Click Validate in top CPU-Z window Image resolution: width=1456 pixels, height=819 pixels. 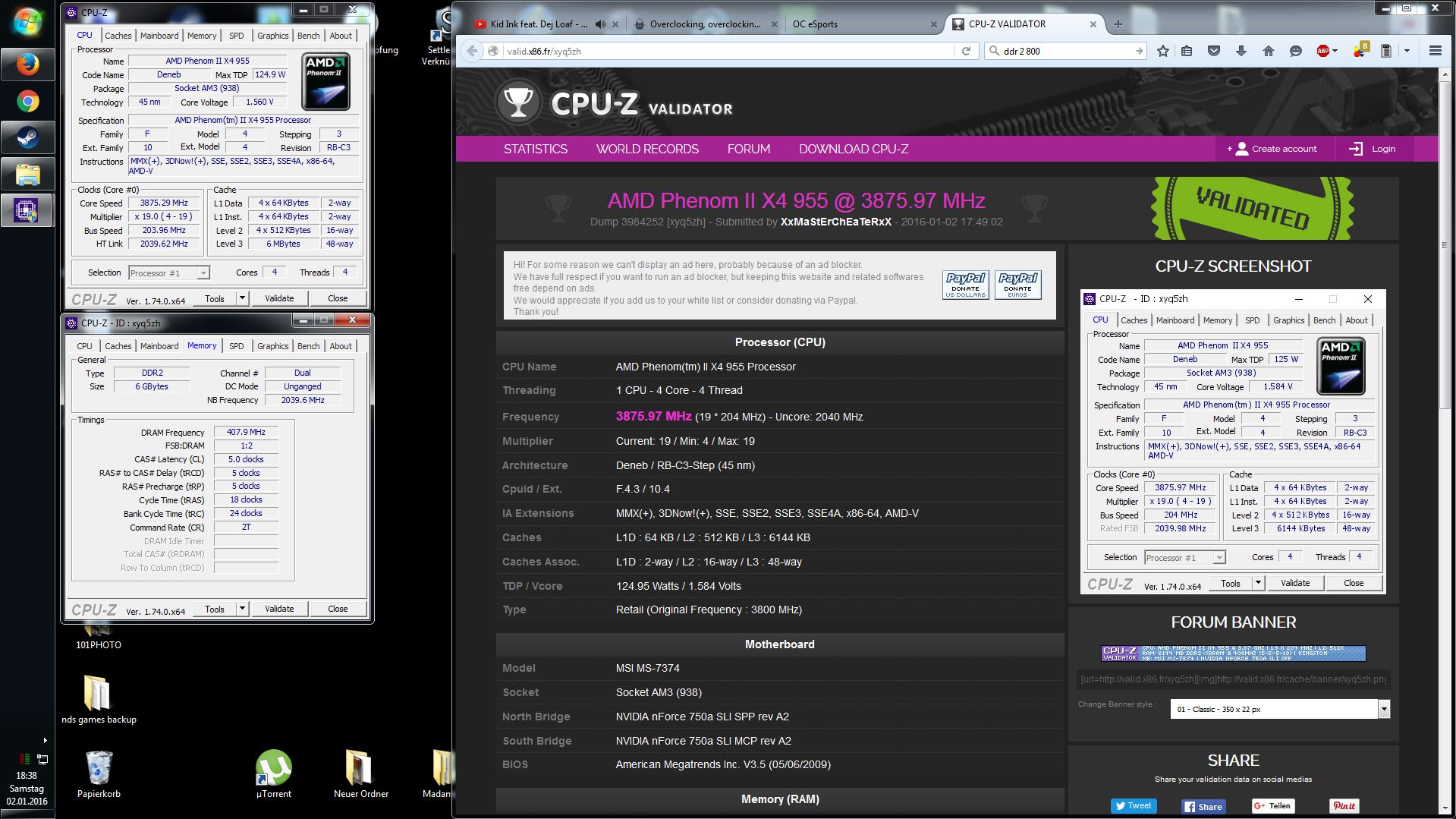[x=279, y=298]
